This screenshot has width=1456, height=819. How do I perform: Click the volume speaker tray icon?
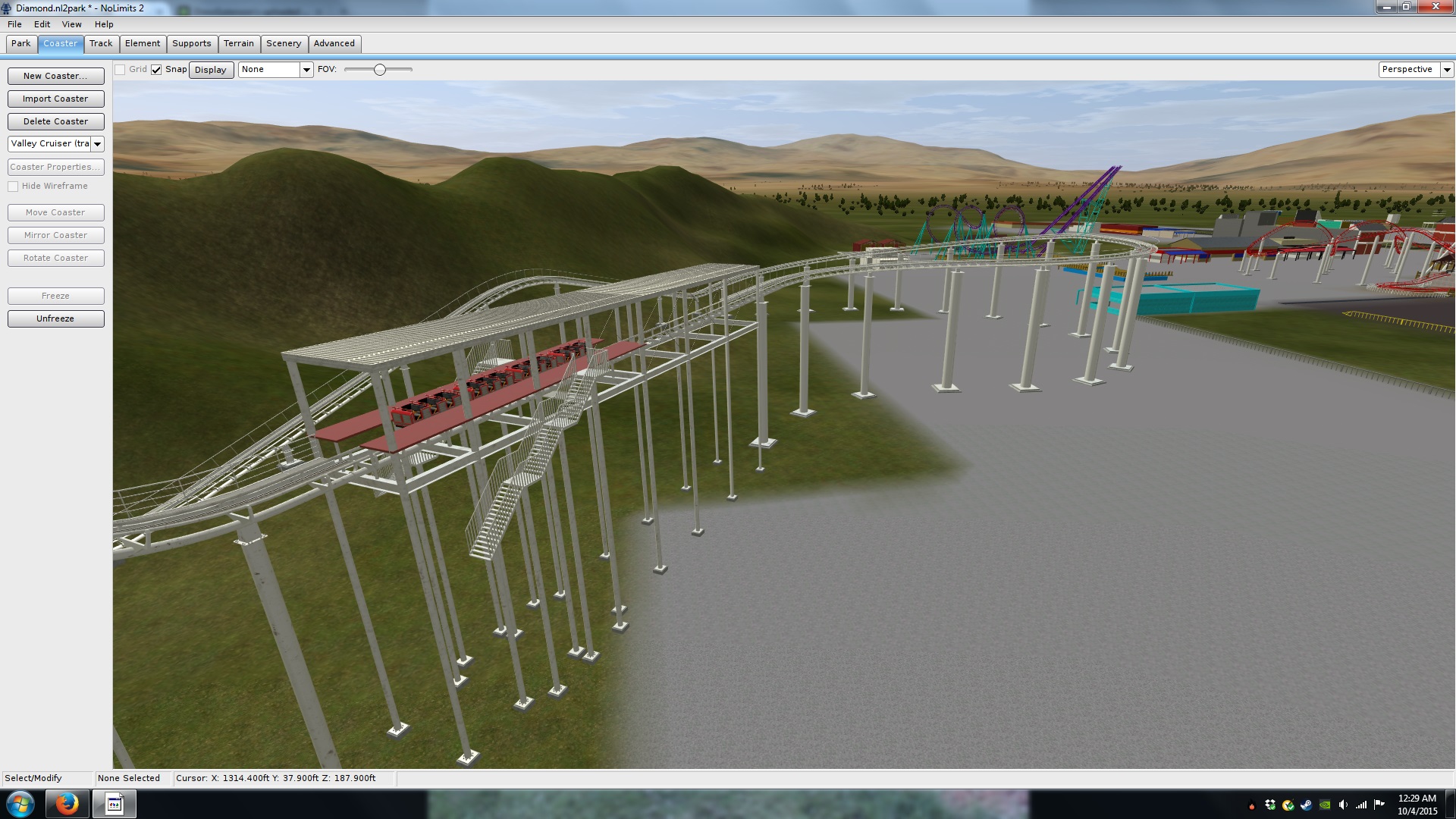pos(1343,805)
